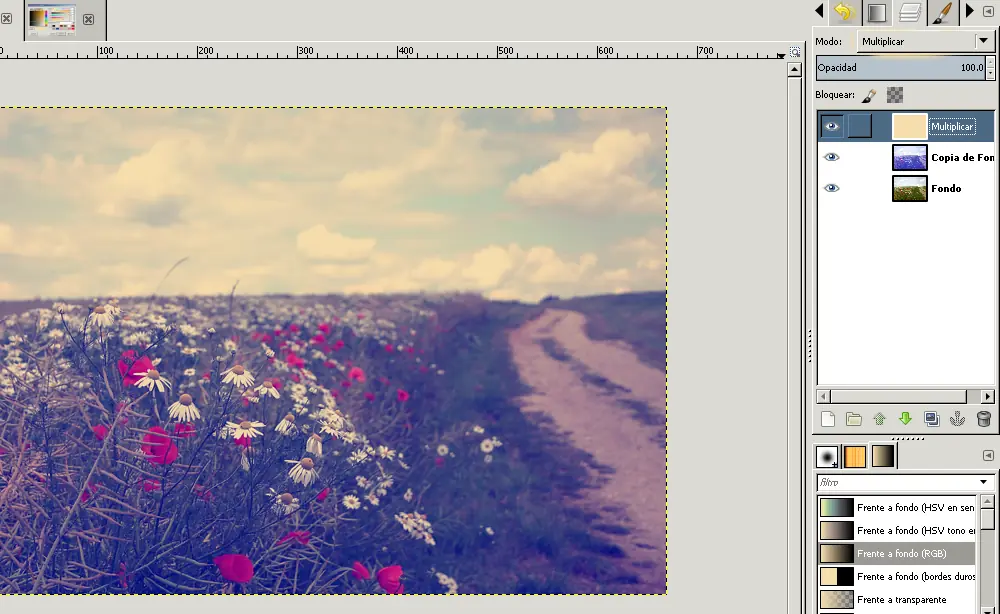Image resolution: width=1000 pixels, height=614 pixels.
Task: Click the new layer group folder icon
Action: (x=853, y=420)
